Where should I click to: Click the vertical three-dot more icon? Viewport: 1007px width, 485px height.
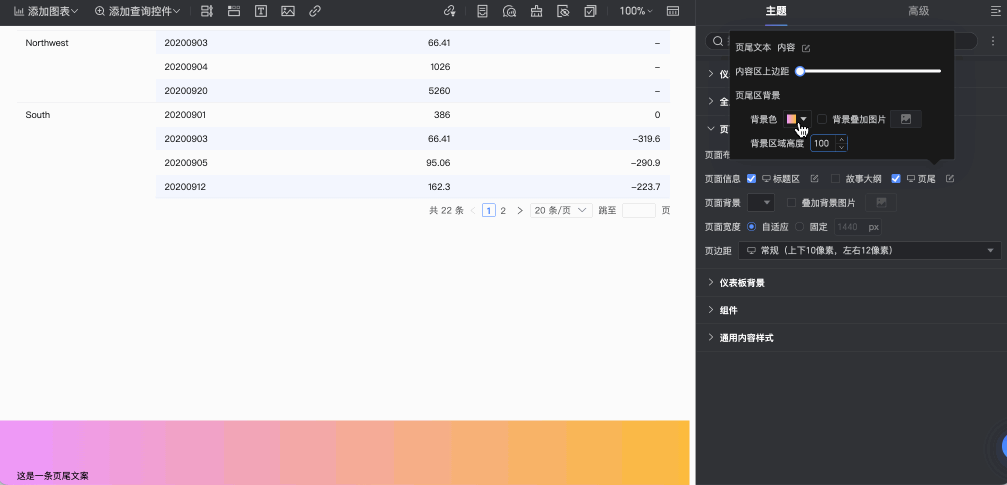993,41
